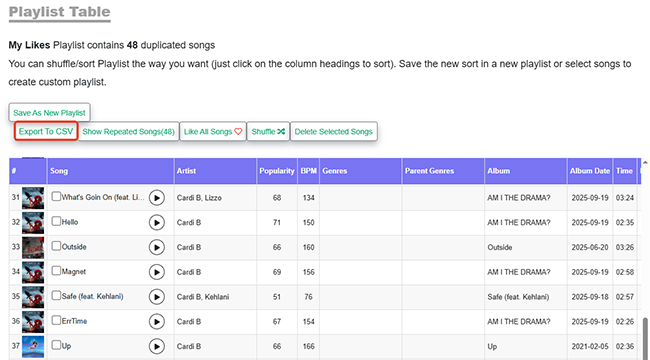Play the song ErrTime
This screenshot has height=360, width=650.
click(157, 321)
